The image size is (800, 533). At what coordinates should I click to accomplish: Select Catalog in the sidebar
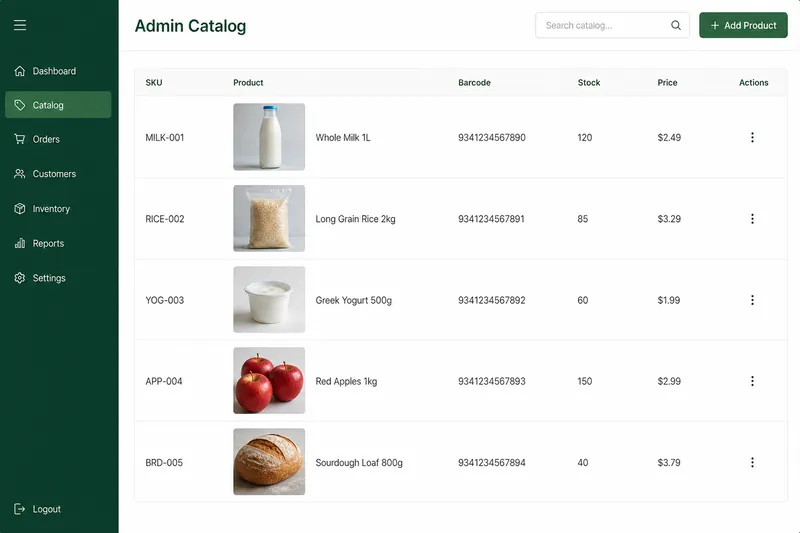pyautogui.click(x=58, y=105)
